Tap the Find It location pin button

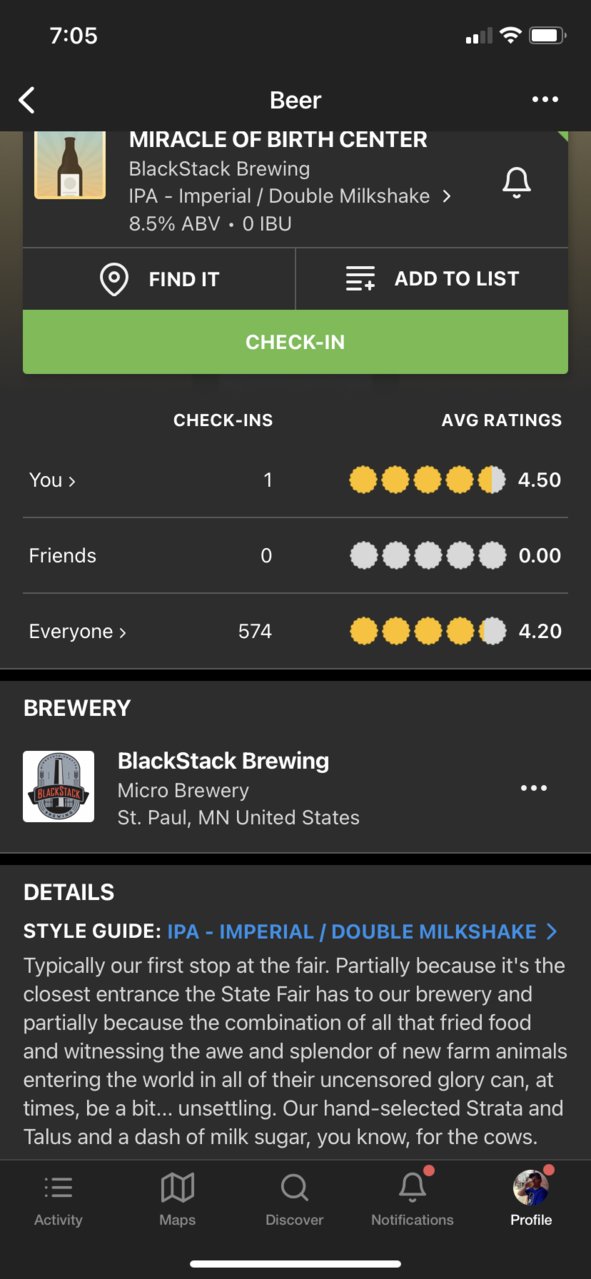click(159, 279)
